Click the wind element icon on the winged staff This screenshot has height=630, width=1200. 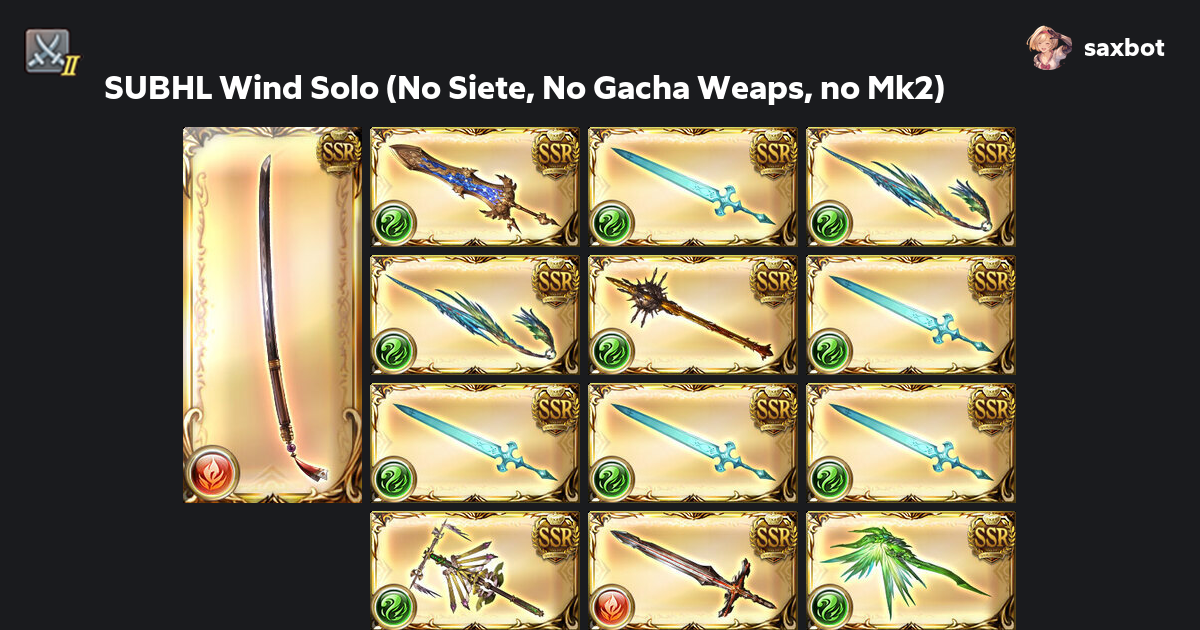[393, 606]
